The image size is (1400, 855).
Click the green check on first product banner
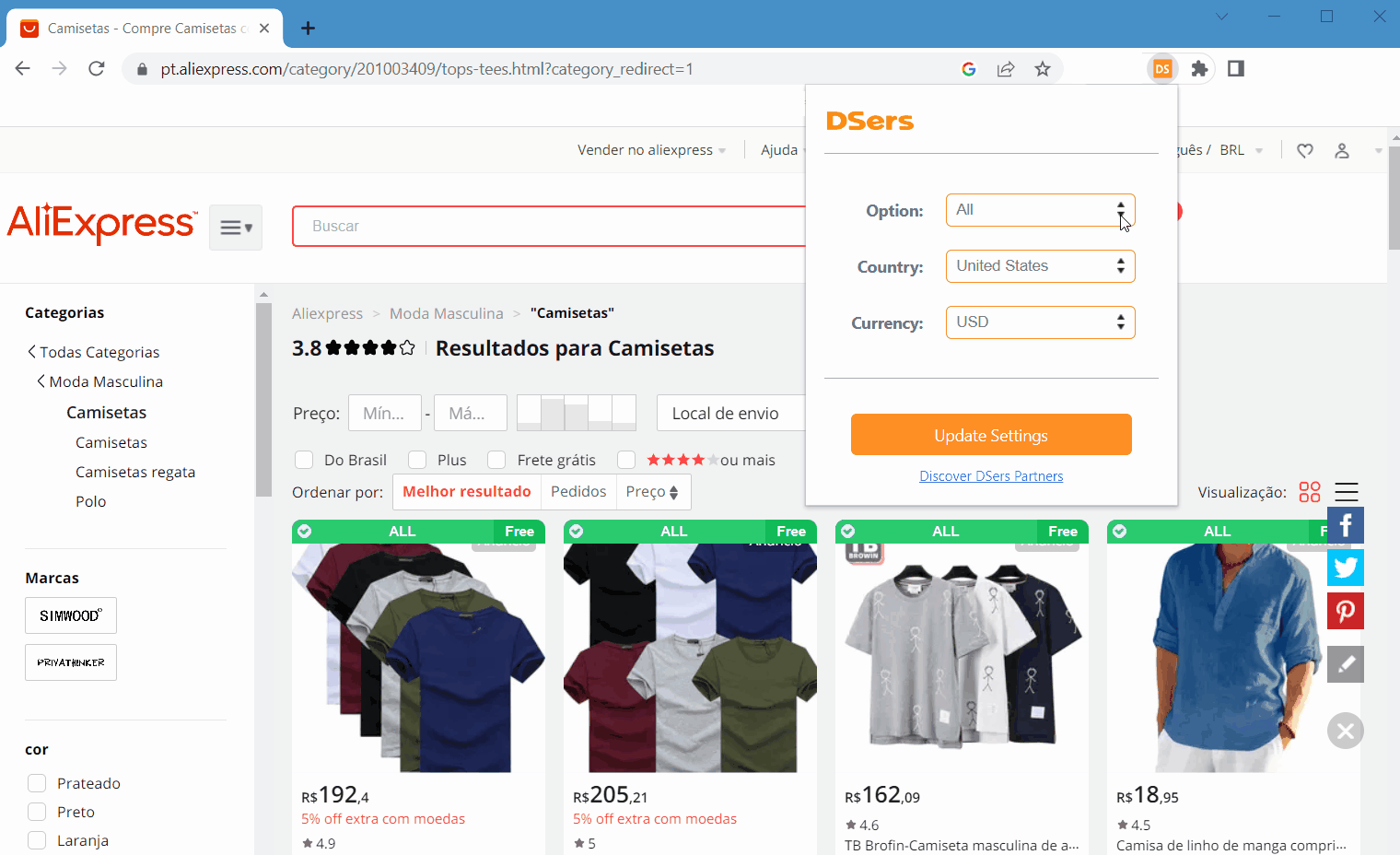click(x=305, y=532)
